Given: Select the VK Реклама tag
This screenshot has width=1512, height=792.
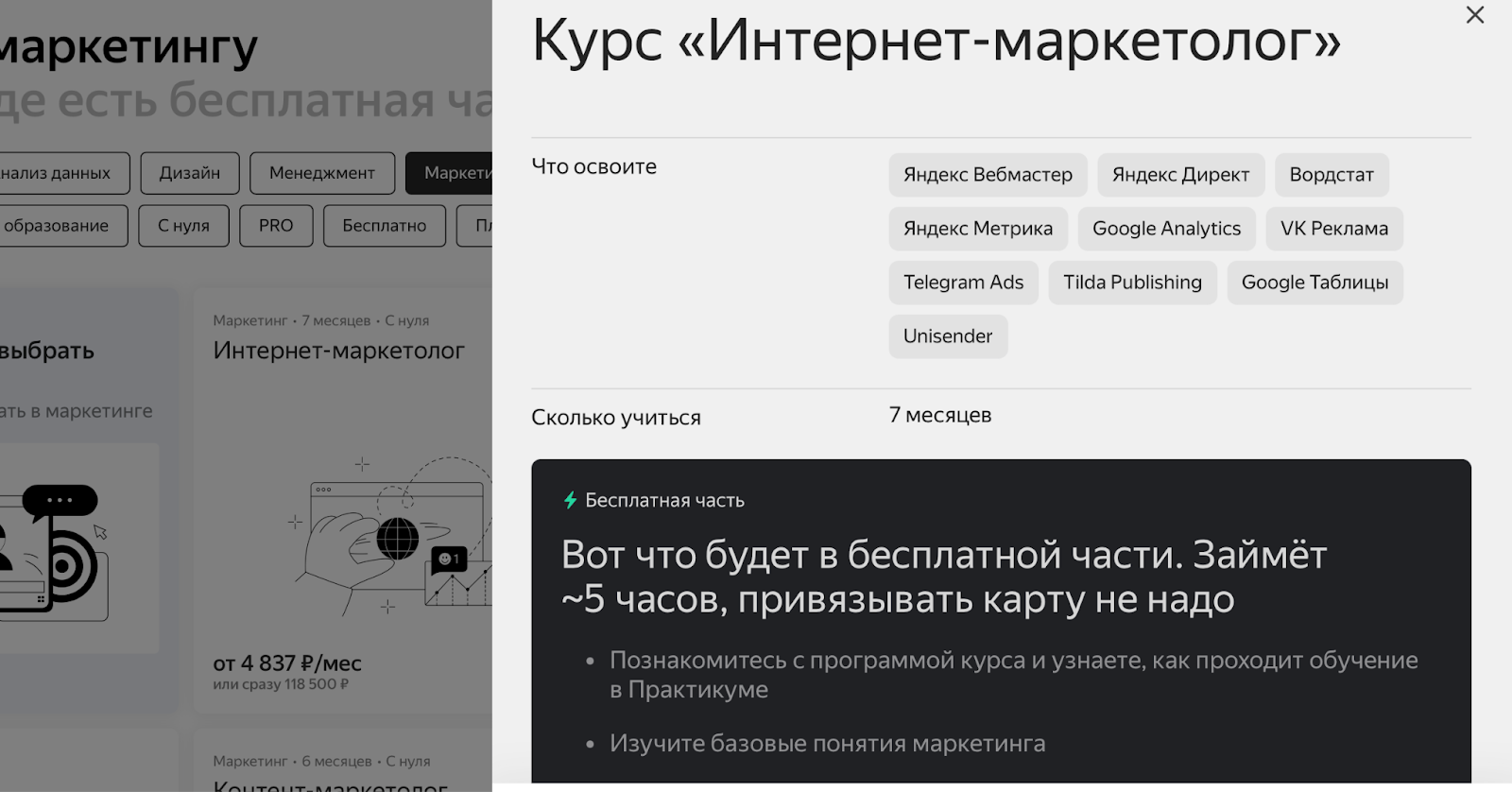Looking at the screenshot, I should pyautogui.click(x=1333, y=229).
